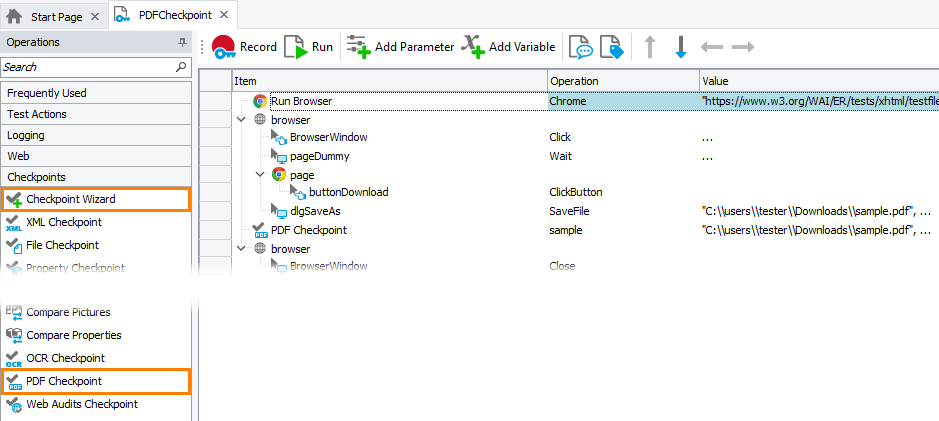The height and width of the screenshot is (421, 939).
Task: Click the comment speech bubble toolbar icon
Action: point(580,47)
